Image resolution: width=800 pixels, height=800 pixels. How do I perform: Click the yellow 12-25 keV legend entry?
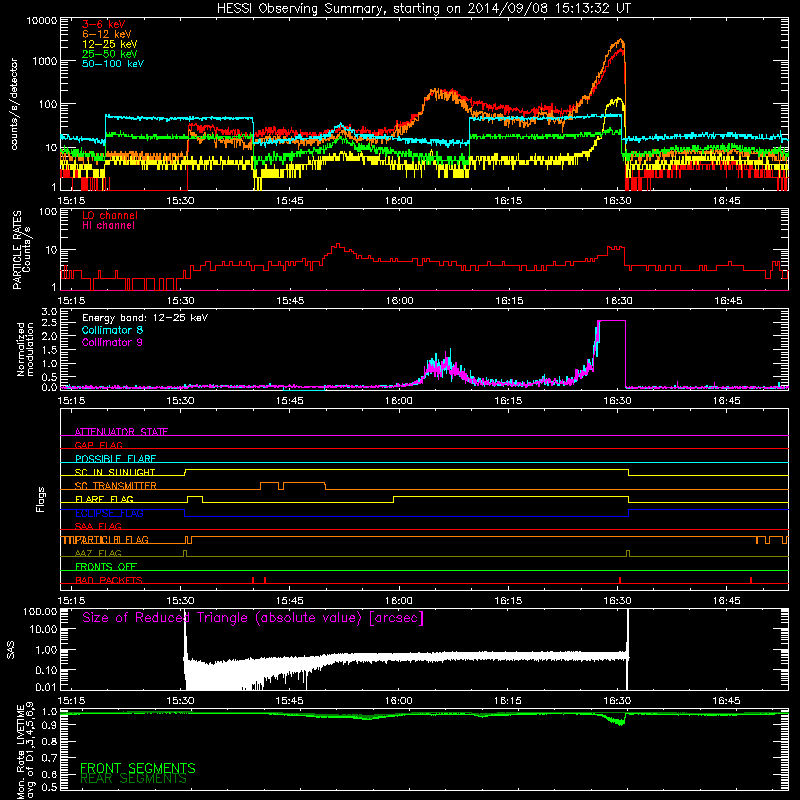[x=110, y=44]
